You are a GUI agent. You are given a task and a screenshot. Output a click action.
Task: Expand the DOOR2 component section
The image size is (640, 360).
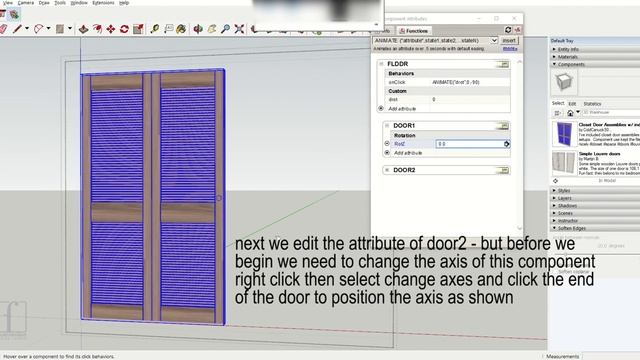point(387,170)
